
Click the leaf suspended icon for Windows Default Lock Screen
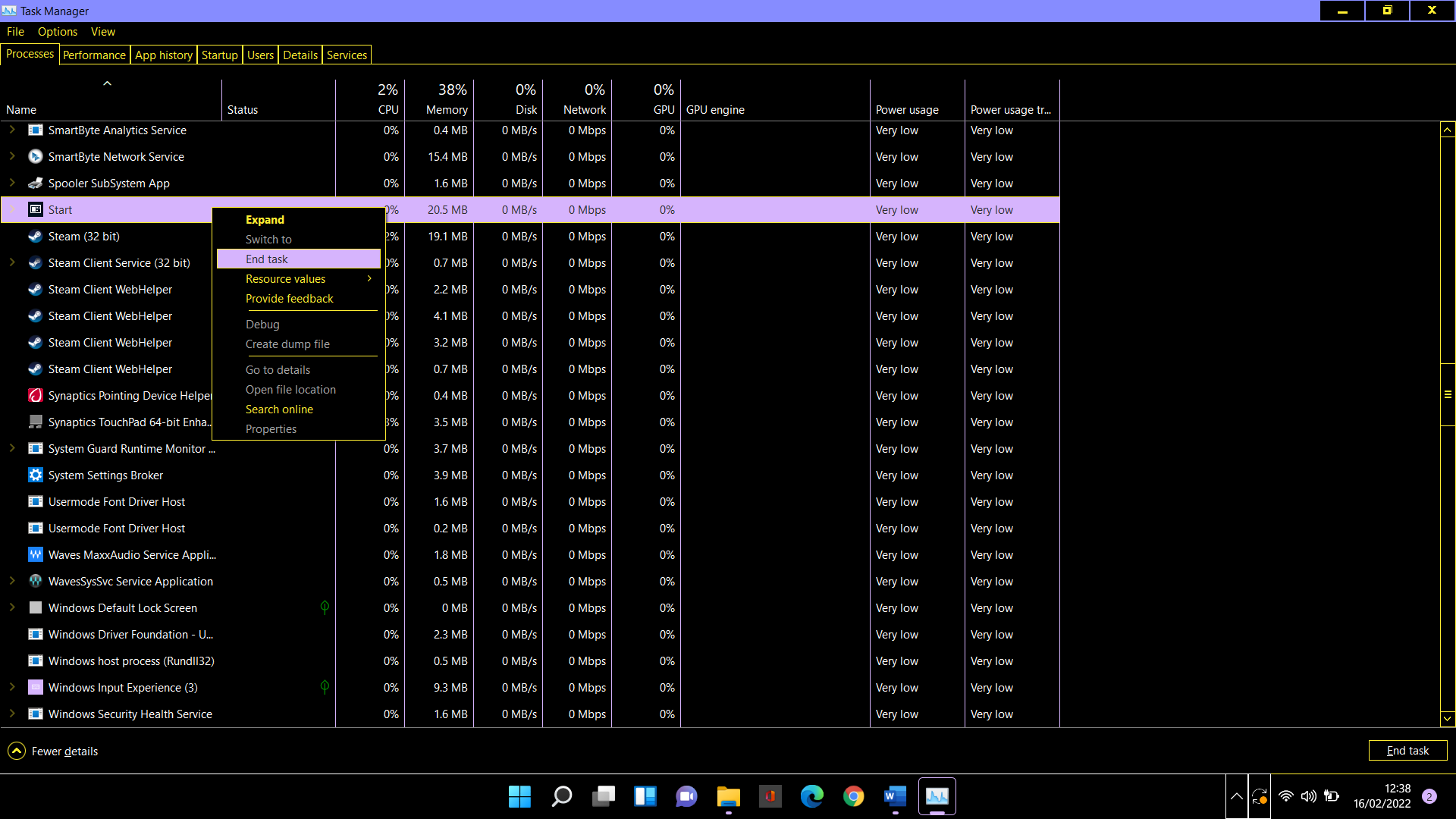tap(325, 607)
